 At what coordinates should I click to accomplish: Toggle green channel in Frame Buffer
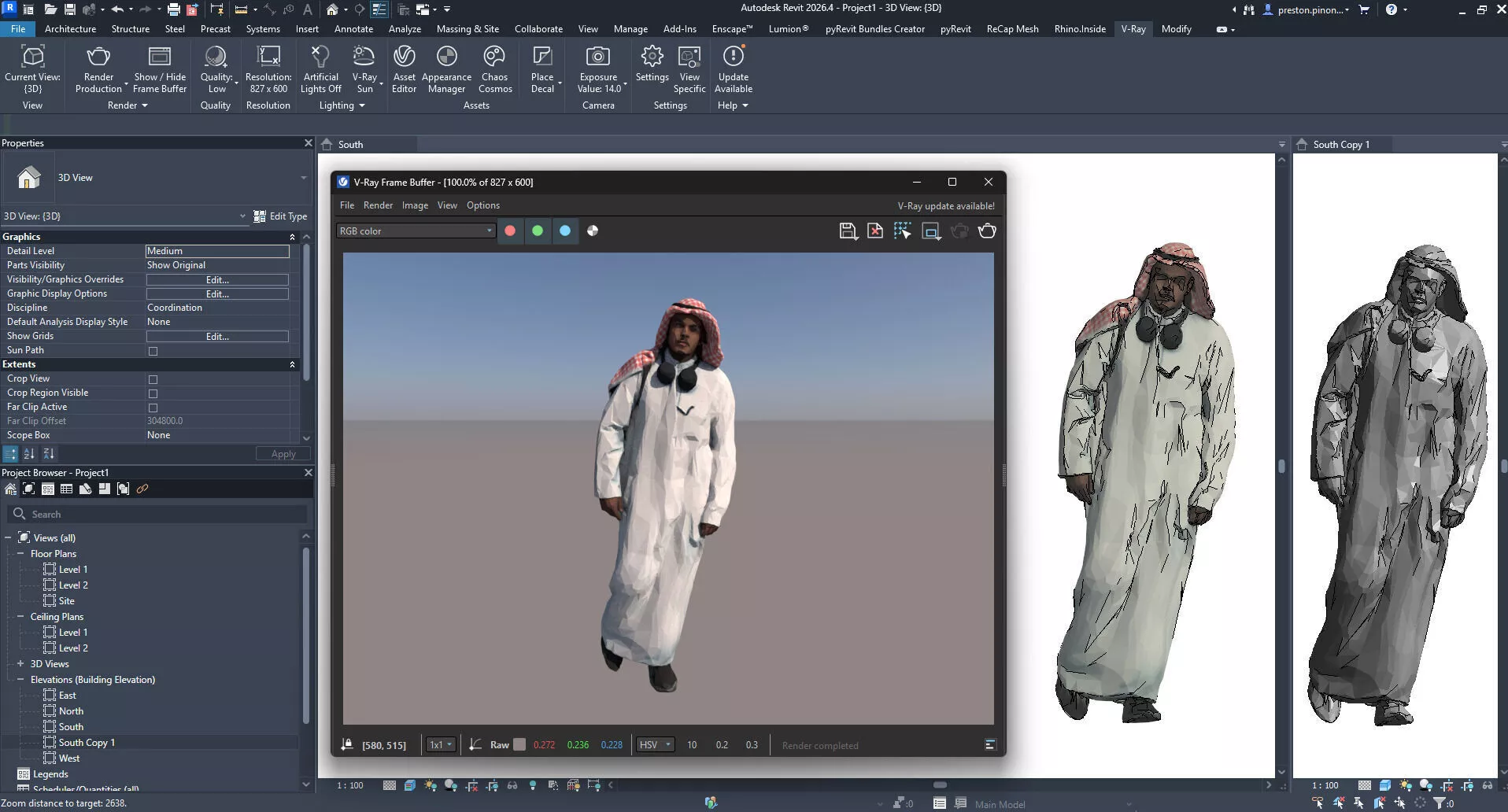click(x=538, y=231)
